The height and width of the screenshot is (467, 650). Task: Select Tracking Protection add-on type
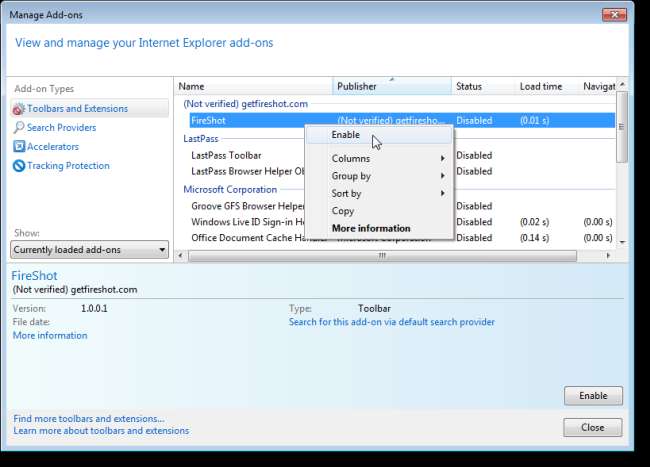68,166
